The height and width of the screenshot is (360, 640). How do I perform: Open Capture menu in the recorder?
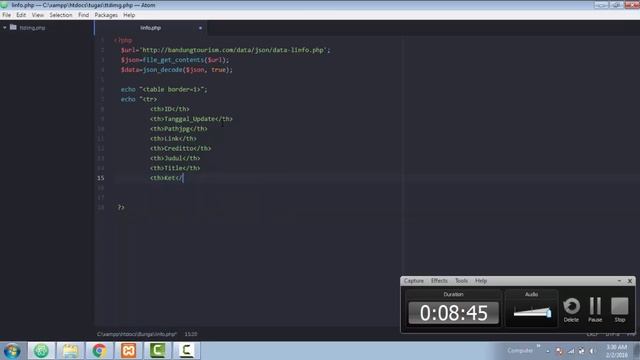[x=413, y=281]
